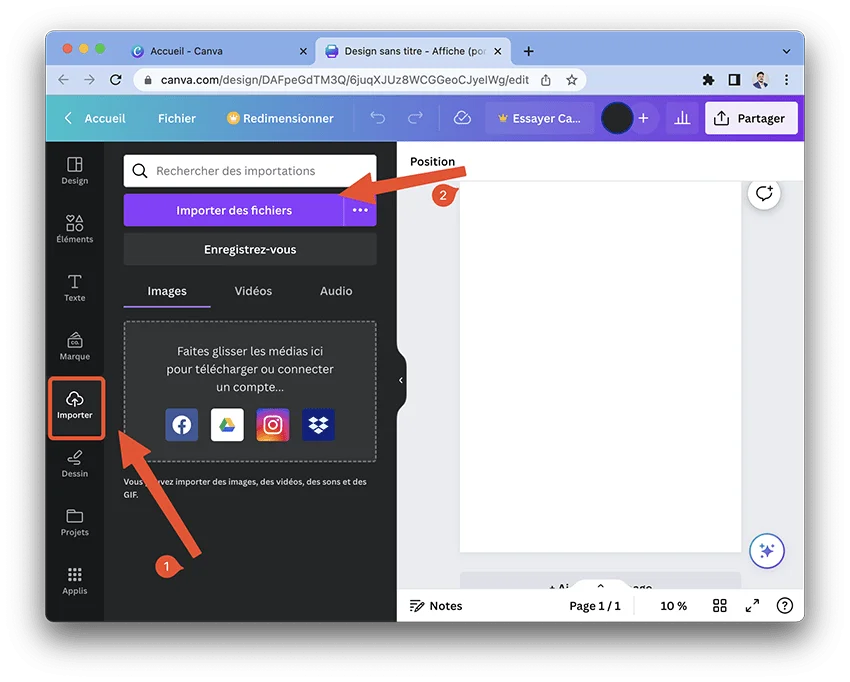Open the 10 % zoom level menu
850x682 pixels.
tap(673, 606)
